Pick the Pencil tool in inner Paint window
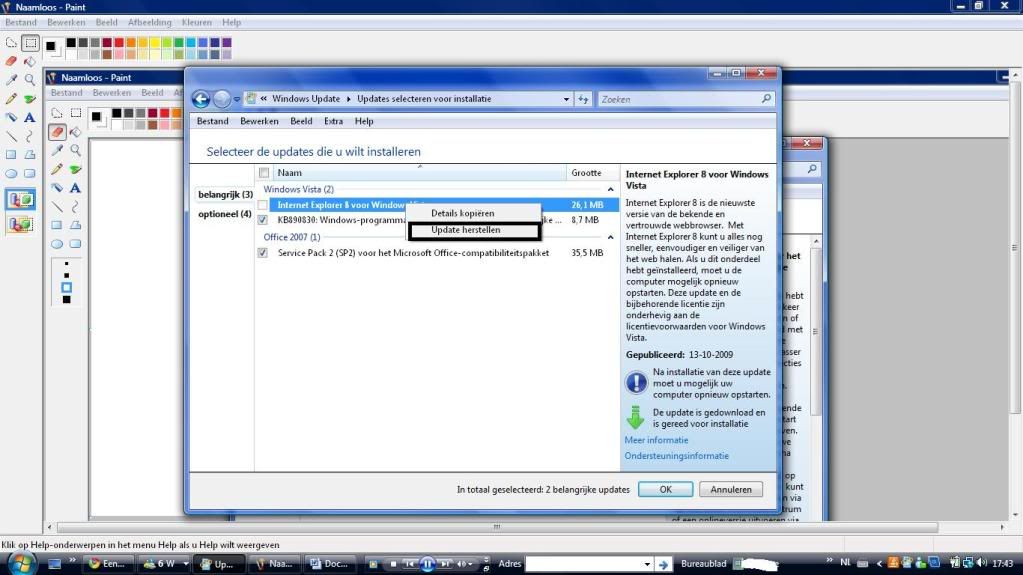Screen dimensions: 1023x575 57,169
